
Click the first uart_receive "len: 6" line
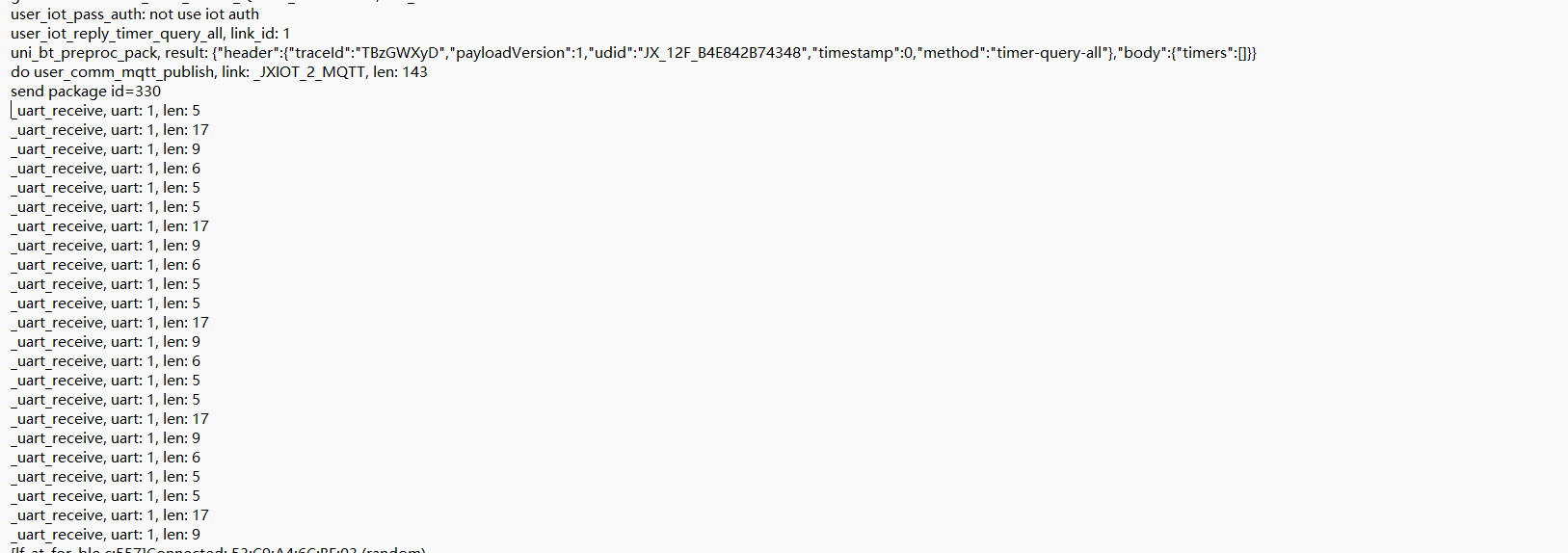click(x=106, y=169)
